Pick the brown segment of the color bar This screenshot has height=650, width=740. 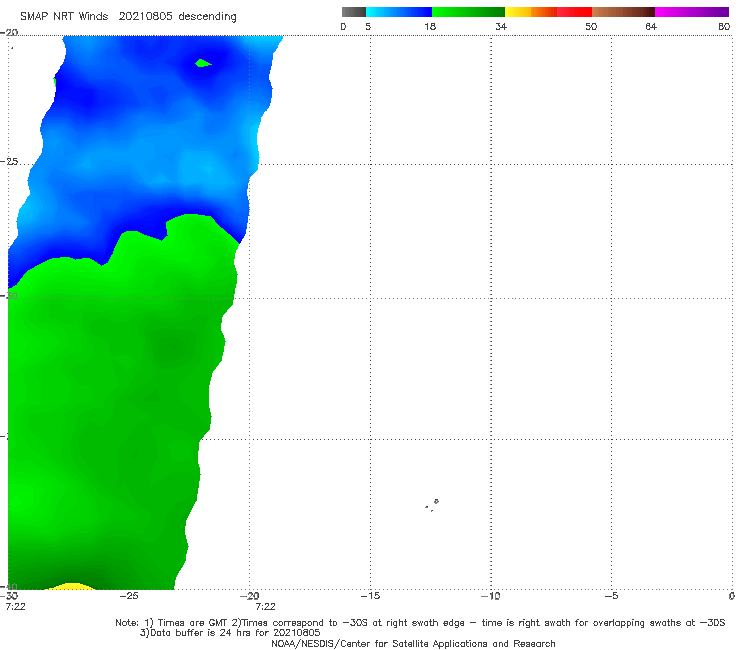coord(623,12)
